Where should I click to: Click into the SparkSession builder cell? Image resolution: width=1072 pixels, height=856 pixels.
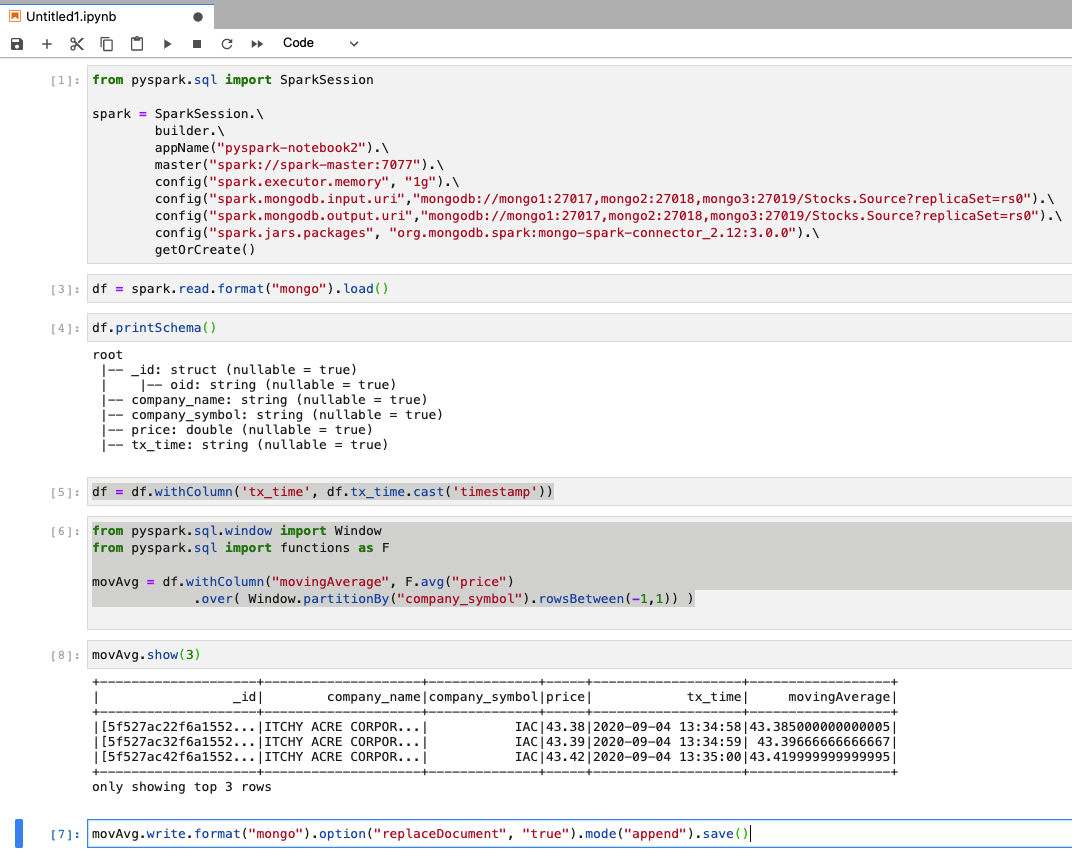click(578, 165)
